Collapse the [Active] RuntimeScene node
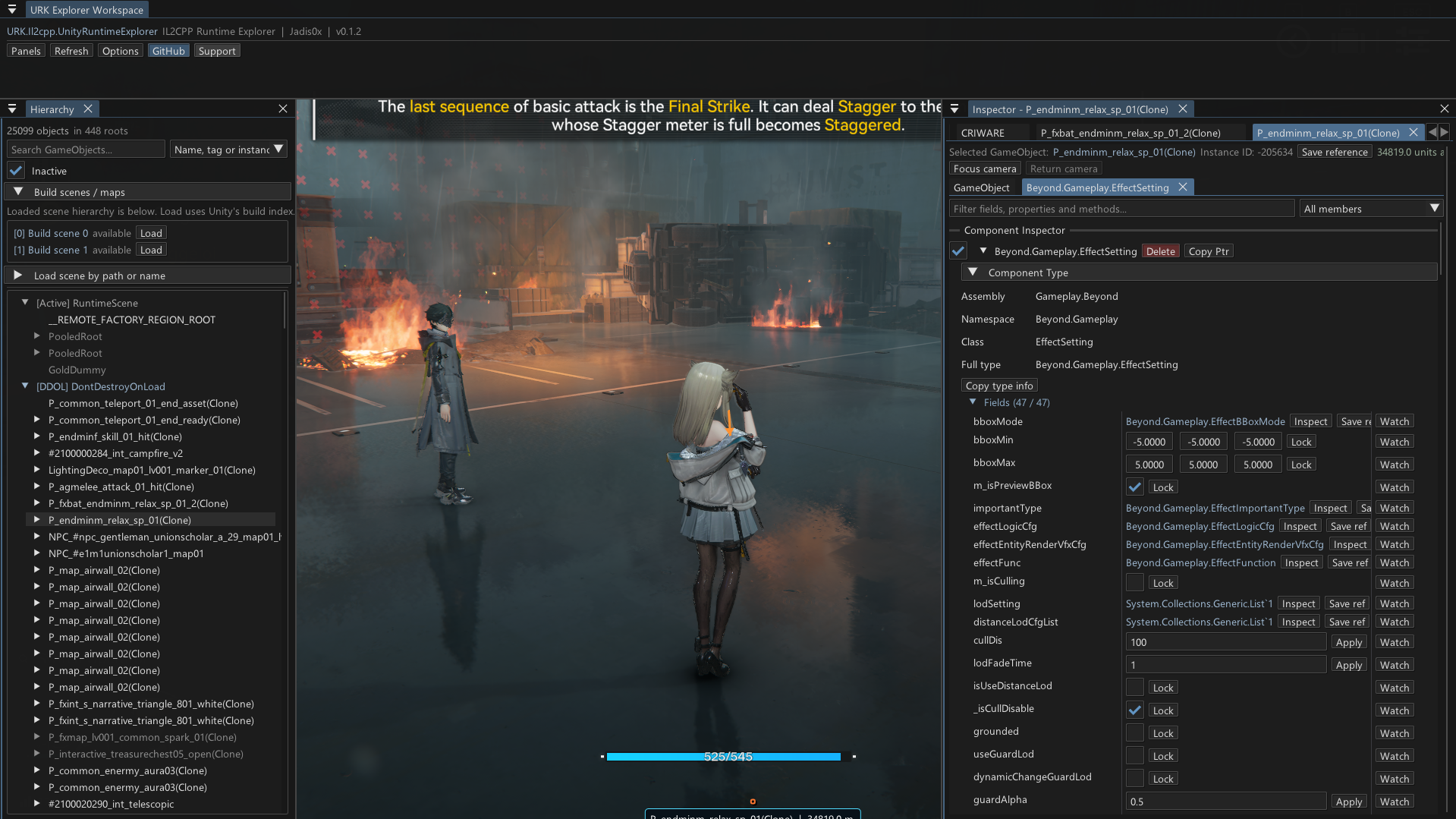 (25, 302)
